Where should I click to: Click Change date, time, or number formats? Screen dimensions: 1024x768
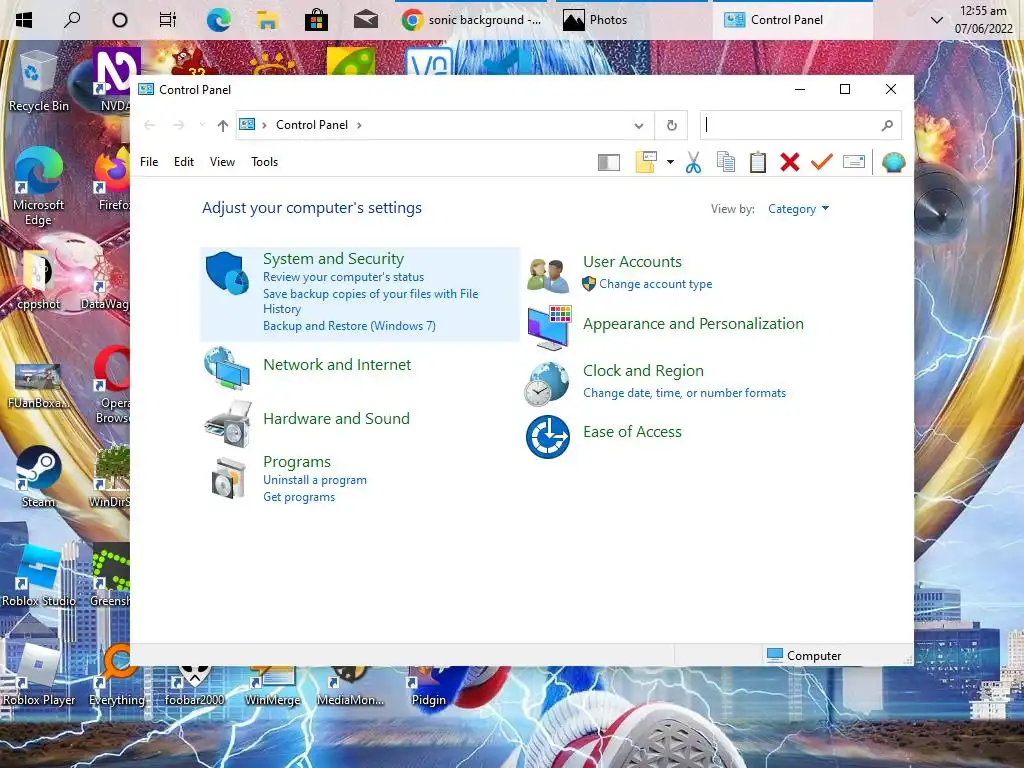pos(684,393)
